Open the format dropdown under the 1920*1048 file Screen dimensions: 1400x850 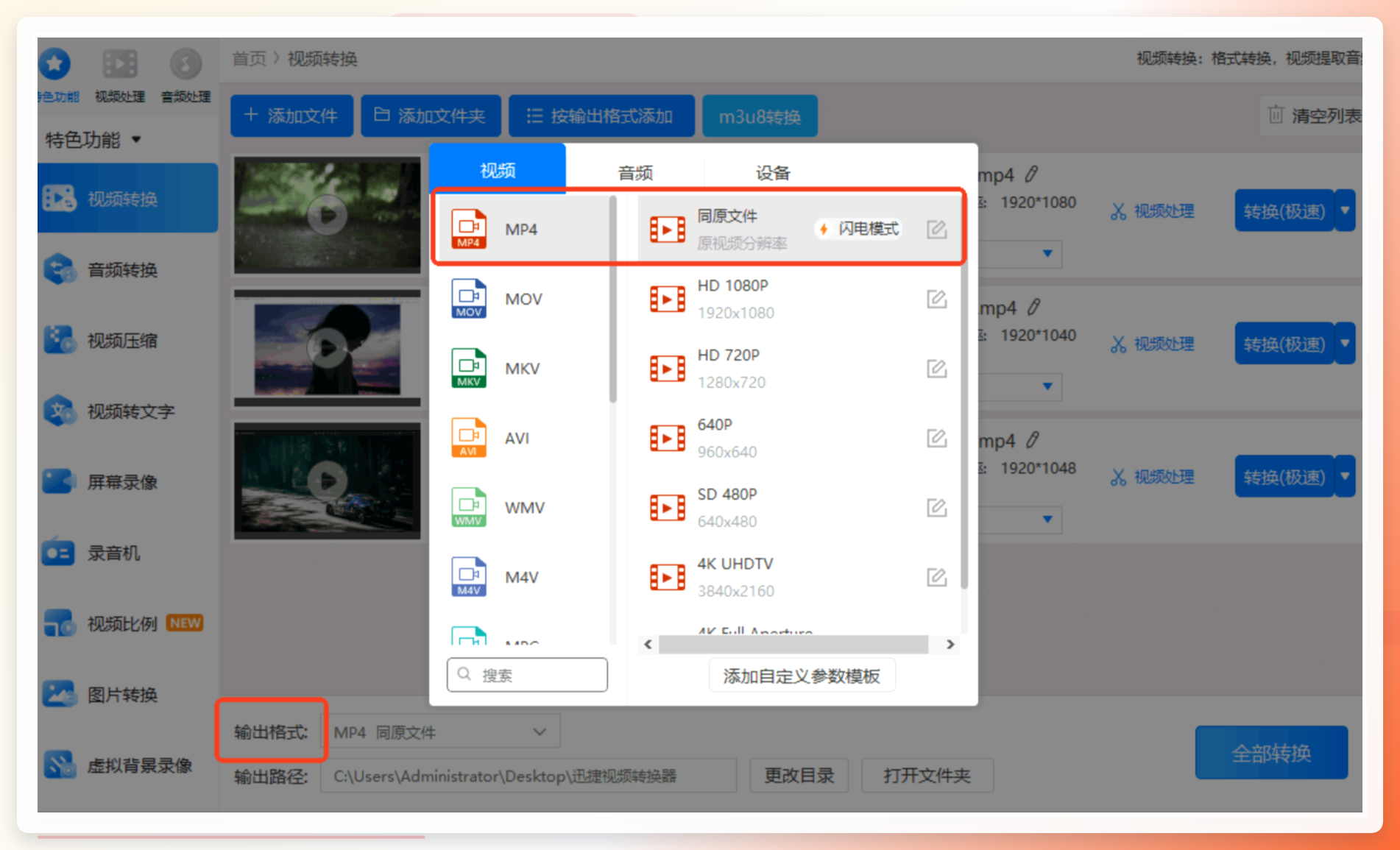(1047, 520)
